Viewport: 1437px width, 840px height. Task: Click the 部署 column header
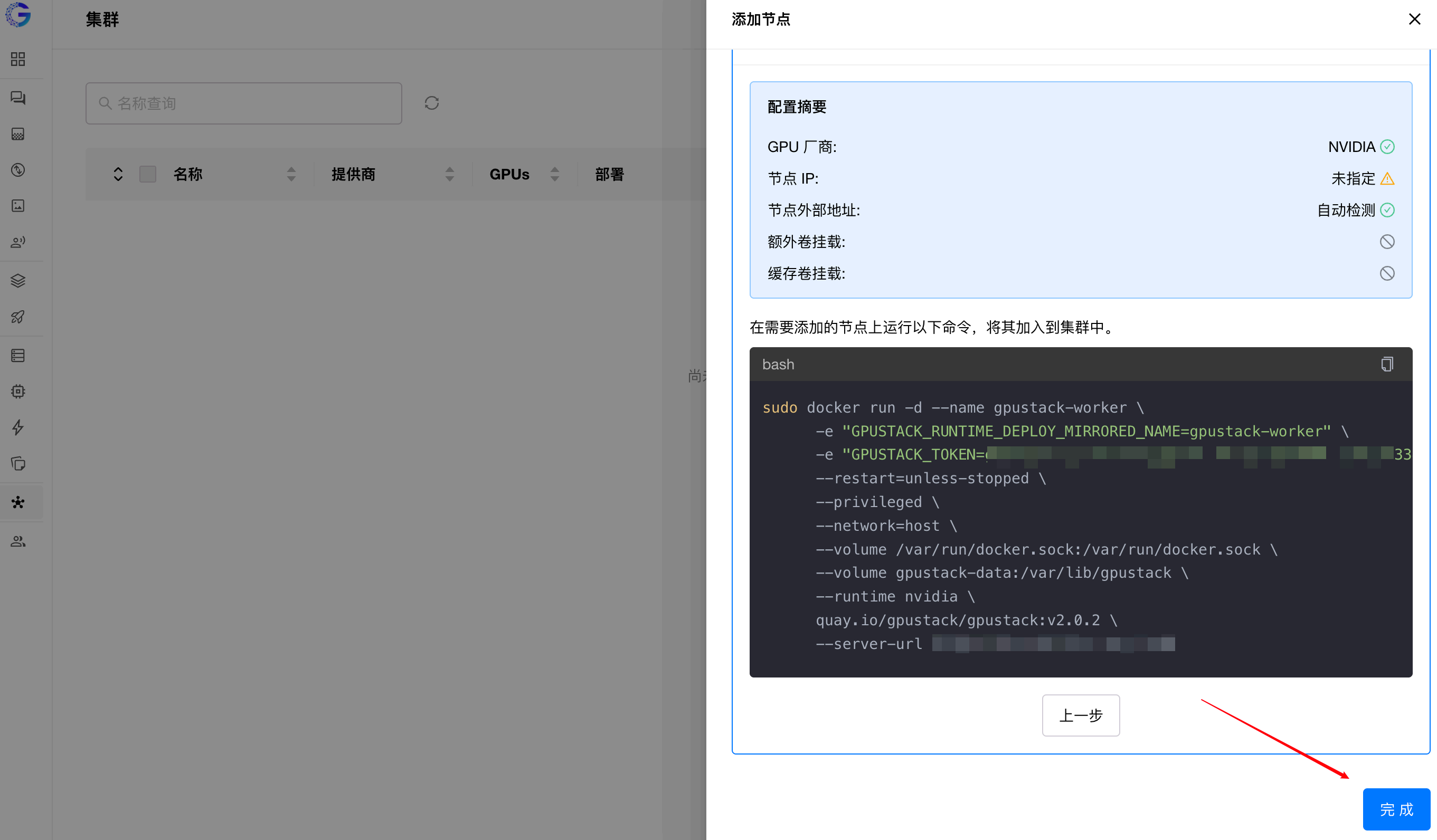[x=610, y=174]
